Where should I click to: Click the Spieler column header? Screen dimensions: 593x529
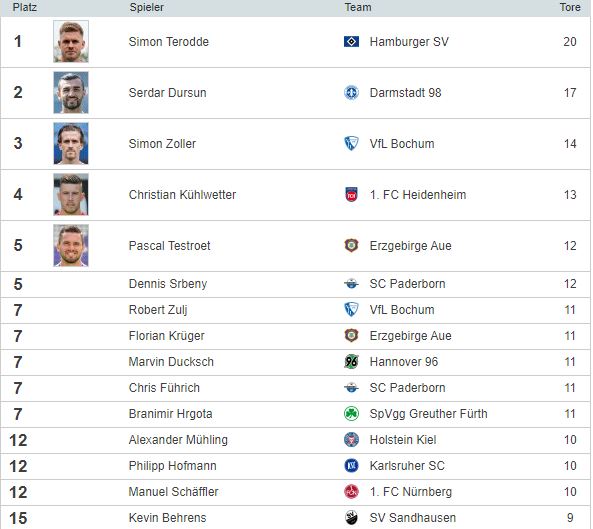pos(147,8)
